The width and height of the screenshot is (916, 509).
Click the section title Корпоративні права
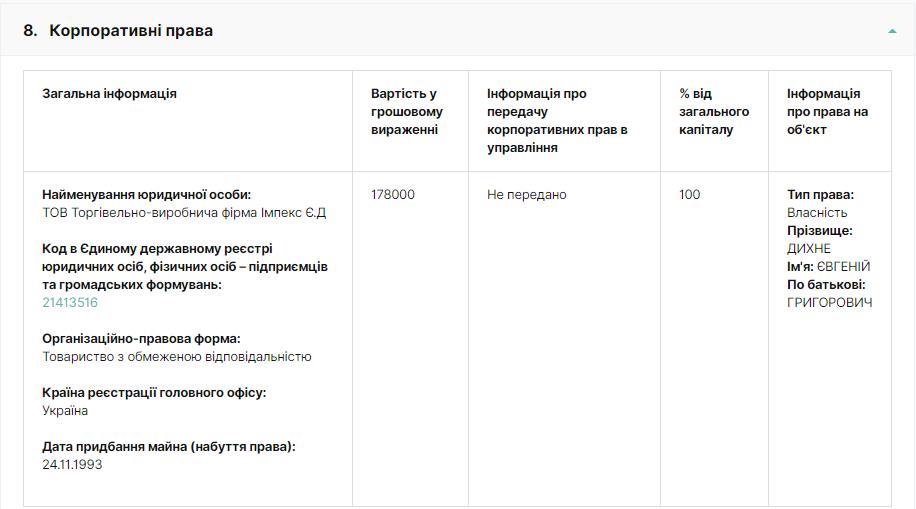[x=131, y=31]
